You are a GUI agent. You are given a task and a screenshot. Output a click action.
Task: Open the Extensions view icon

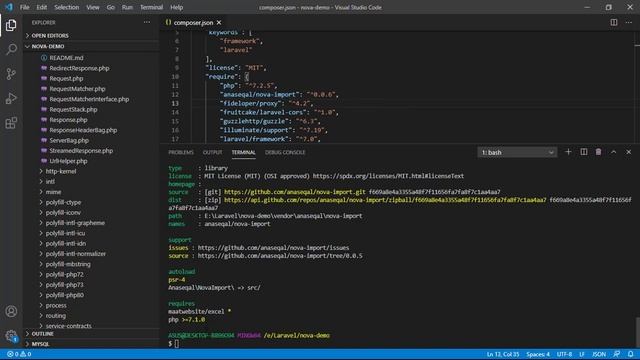[x=11, y=123]
